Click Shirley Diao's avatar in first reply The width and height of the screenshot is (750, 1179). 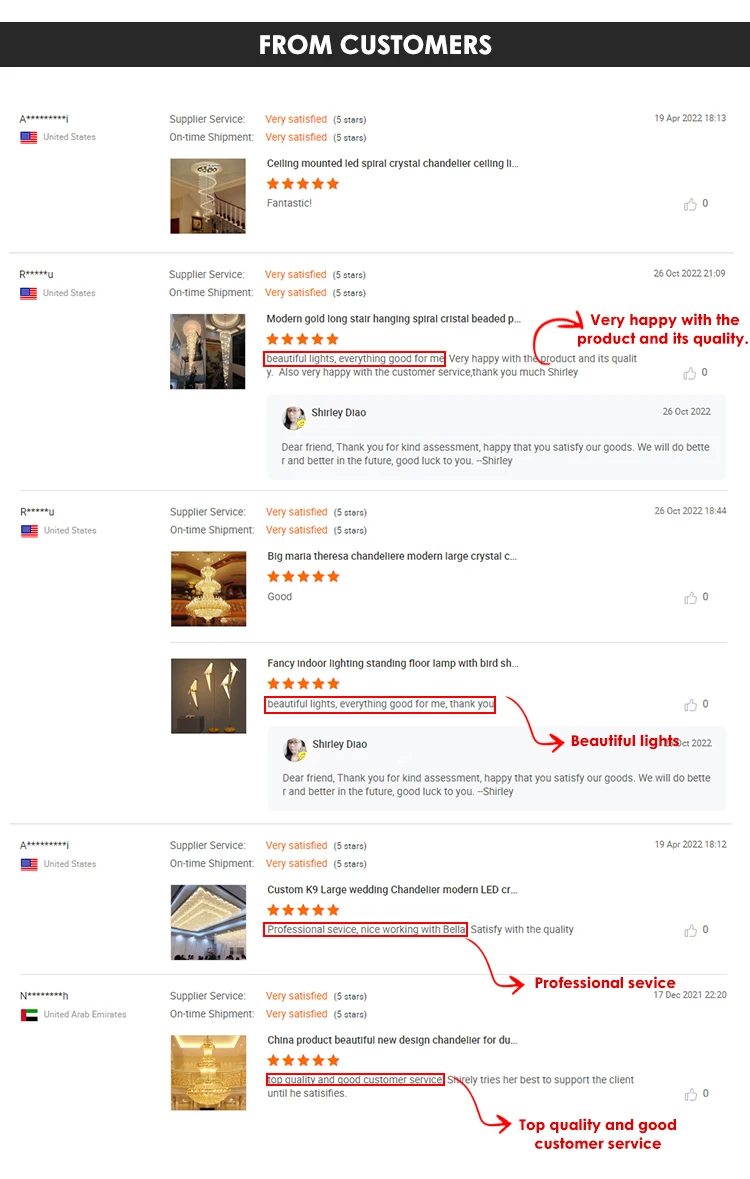[x=293, y=417]
